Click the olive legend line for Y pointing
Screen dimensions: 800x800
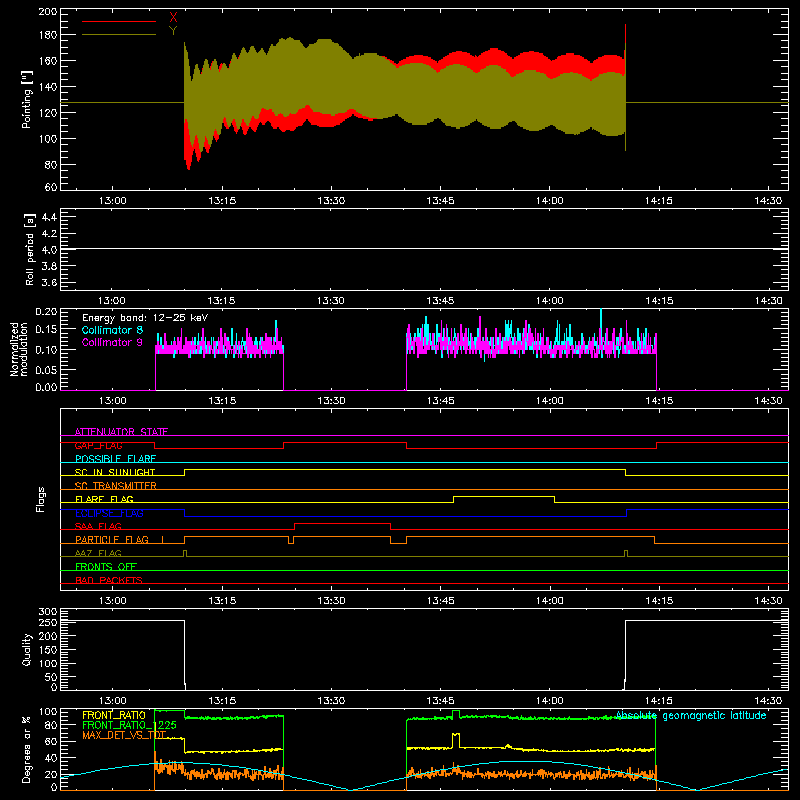(x=119, y=34)
